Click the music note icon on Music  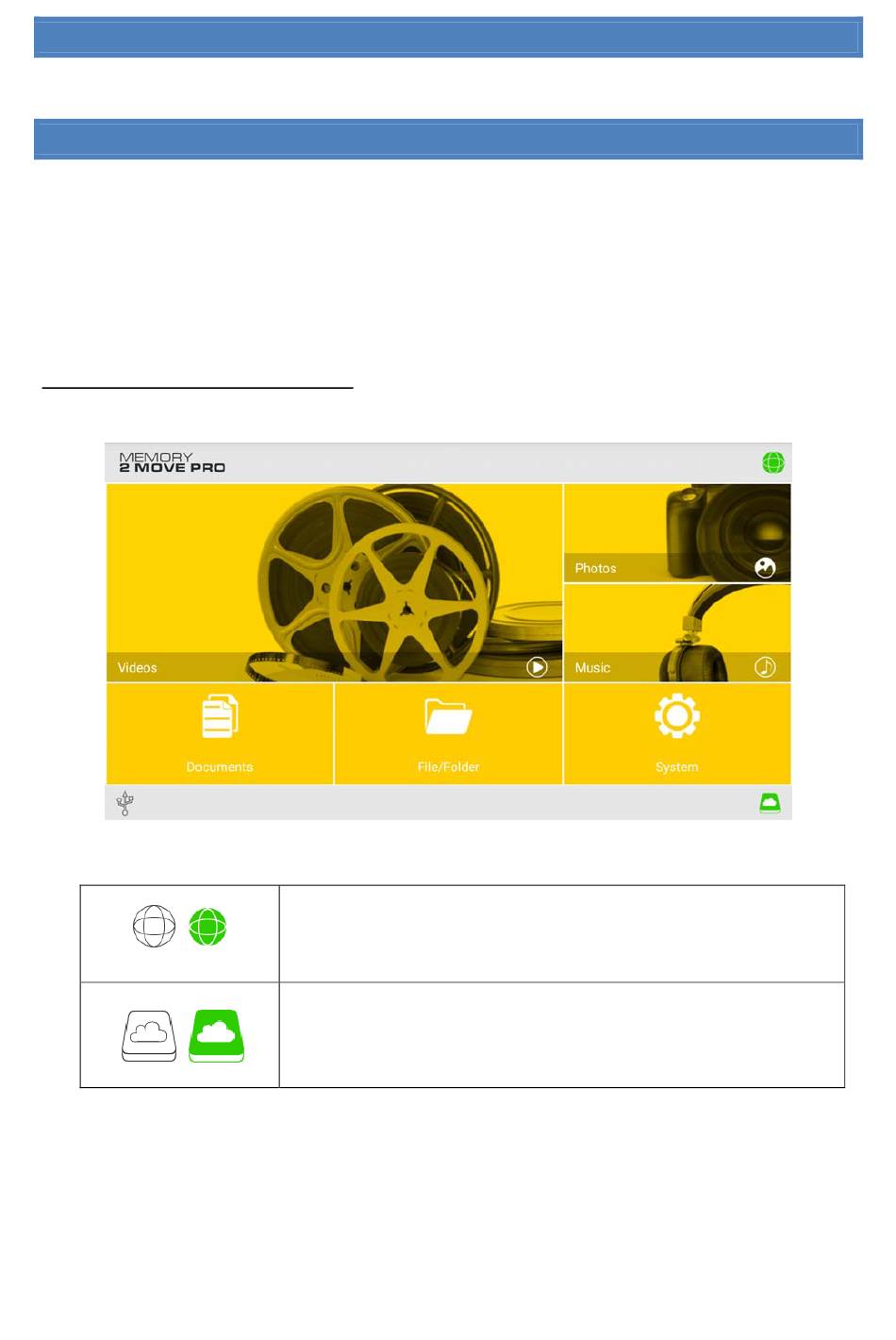click(x=765, y=667)
